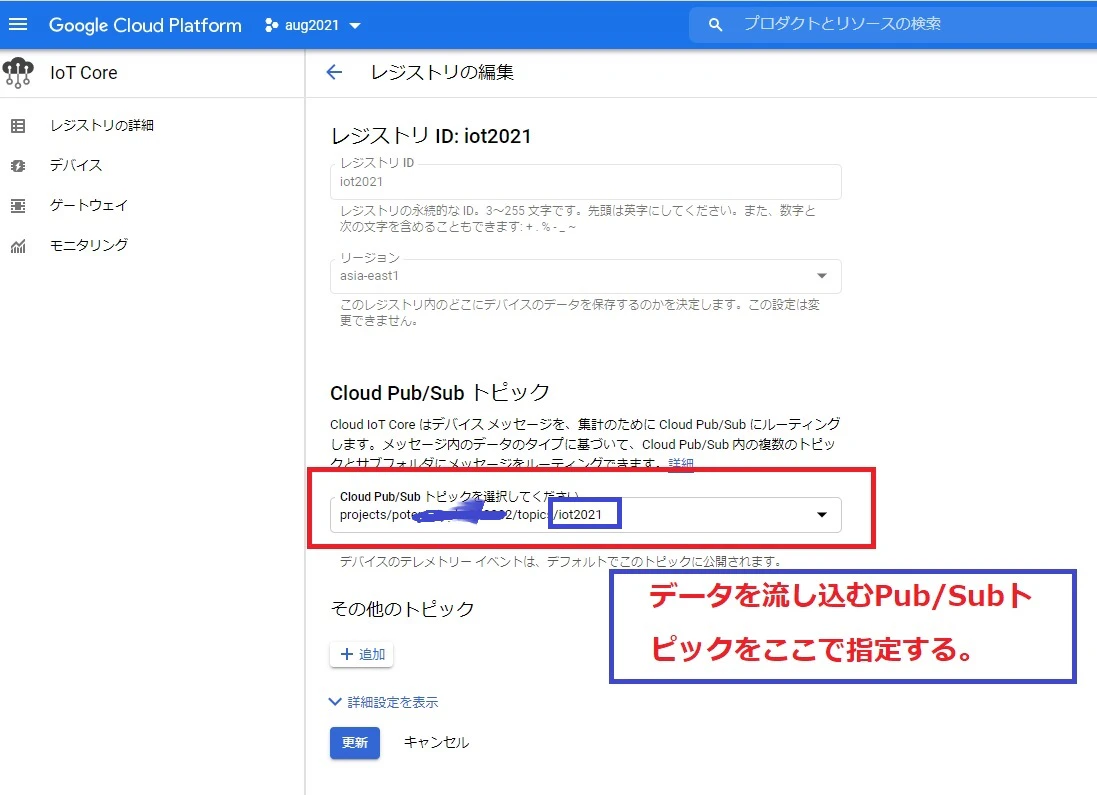Go back using the arrow beside レジストリの編集
The image size is (1097, 795).
[334, 72]
